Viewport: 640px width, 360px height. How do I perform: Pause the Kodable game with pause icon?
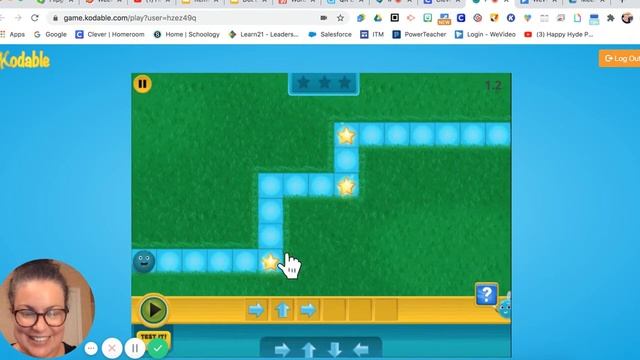click(x=142, y=84)
